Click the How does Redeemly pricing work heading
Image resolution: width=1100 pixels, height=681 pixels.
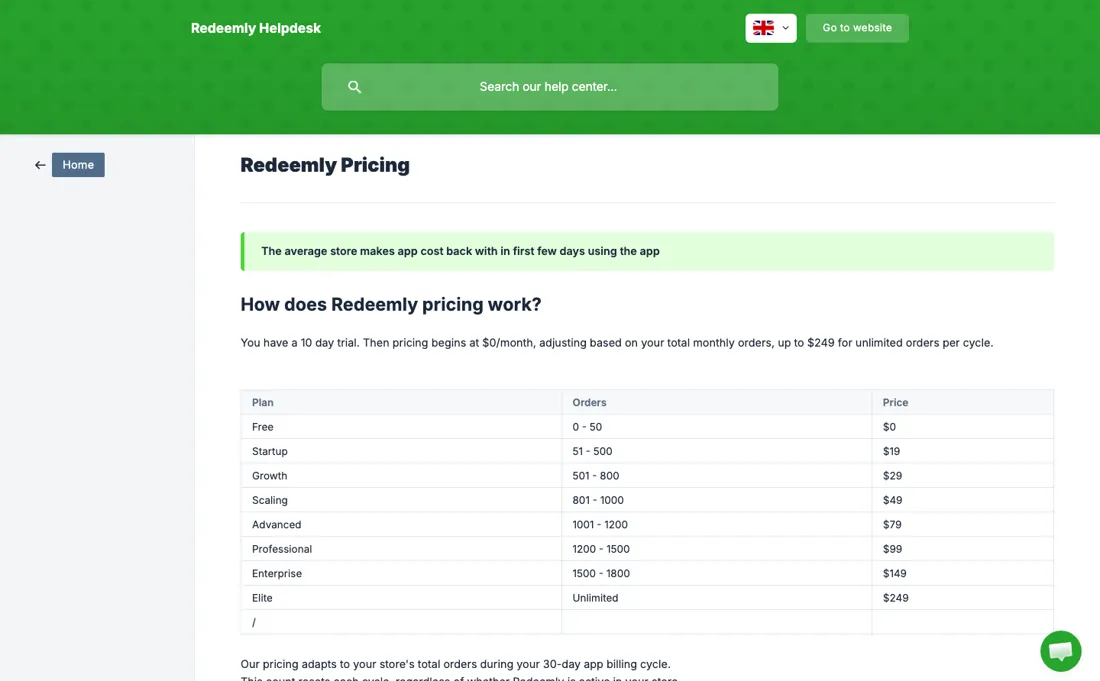point(391,304)
